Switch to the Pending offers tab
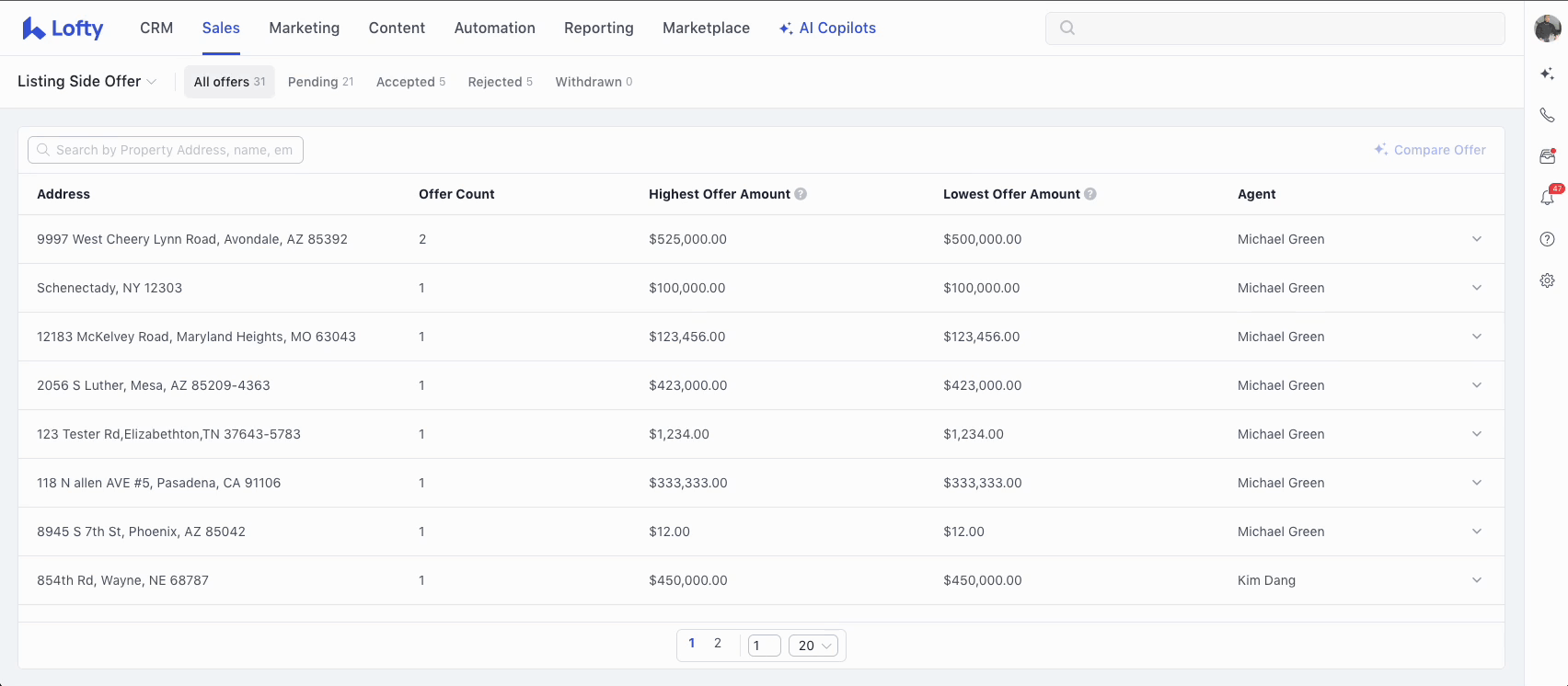The image size is (1568, 686). click(320, 82)
